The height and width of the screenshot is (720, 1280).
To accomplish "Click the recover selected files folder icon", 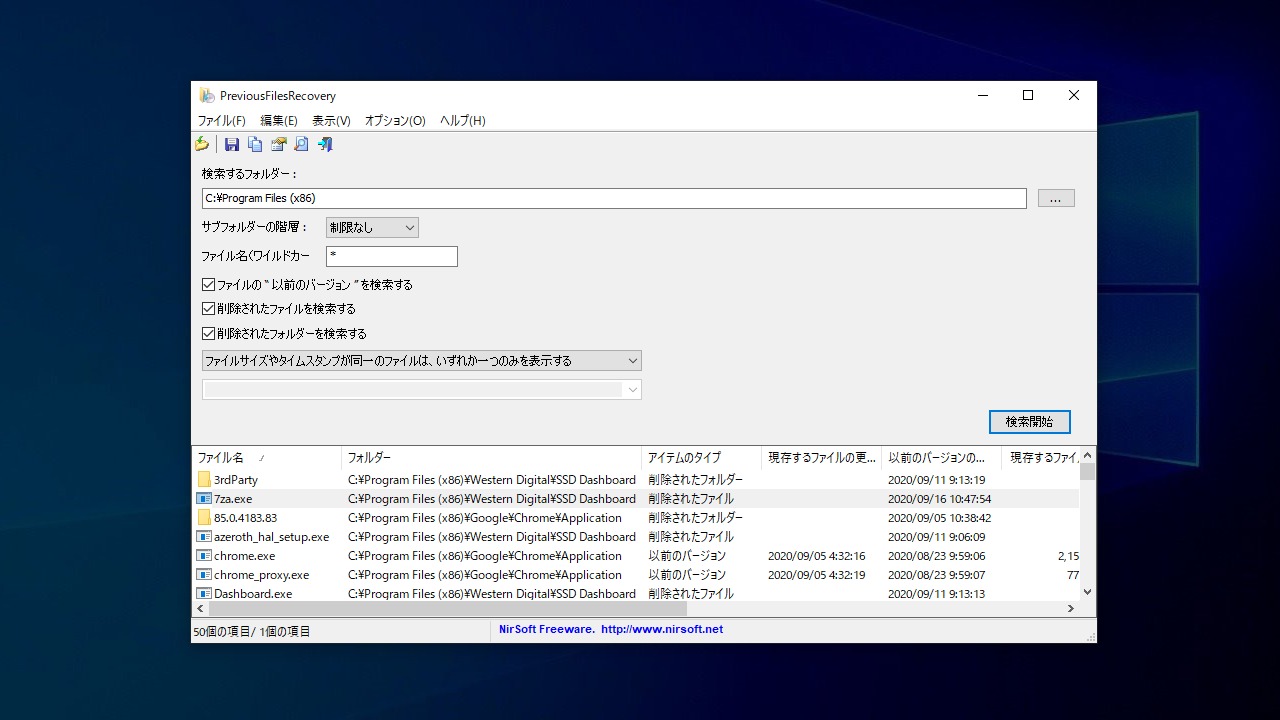I will tap(202, 144).
